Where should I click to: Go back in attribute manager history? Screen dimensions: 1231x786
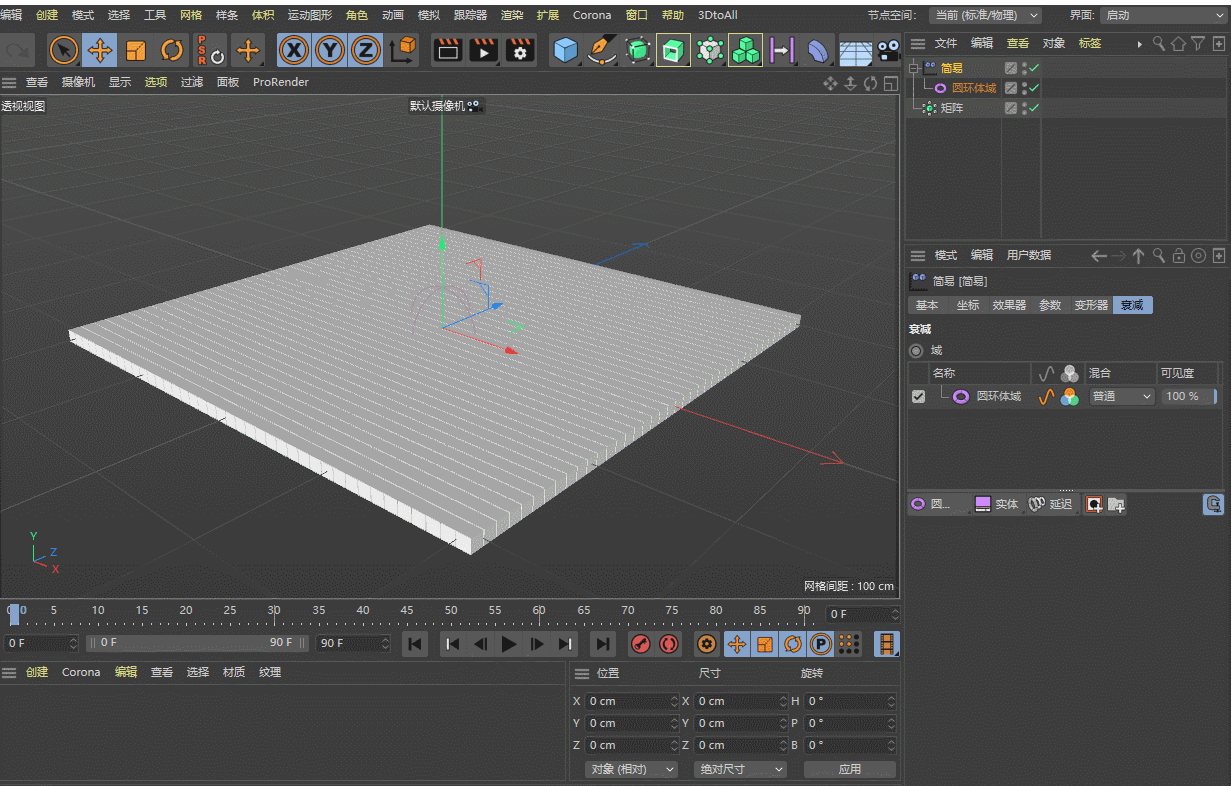(1099, 256)
